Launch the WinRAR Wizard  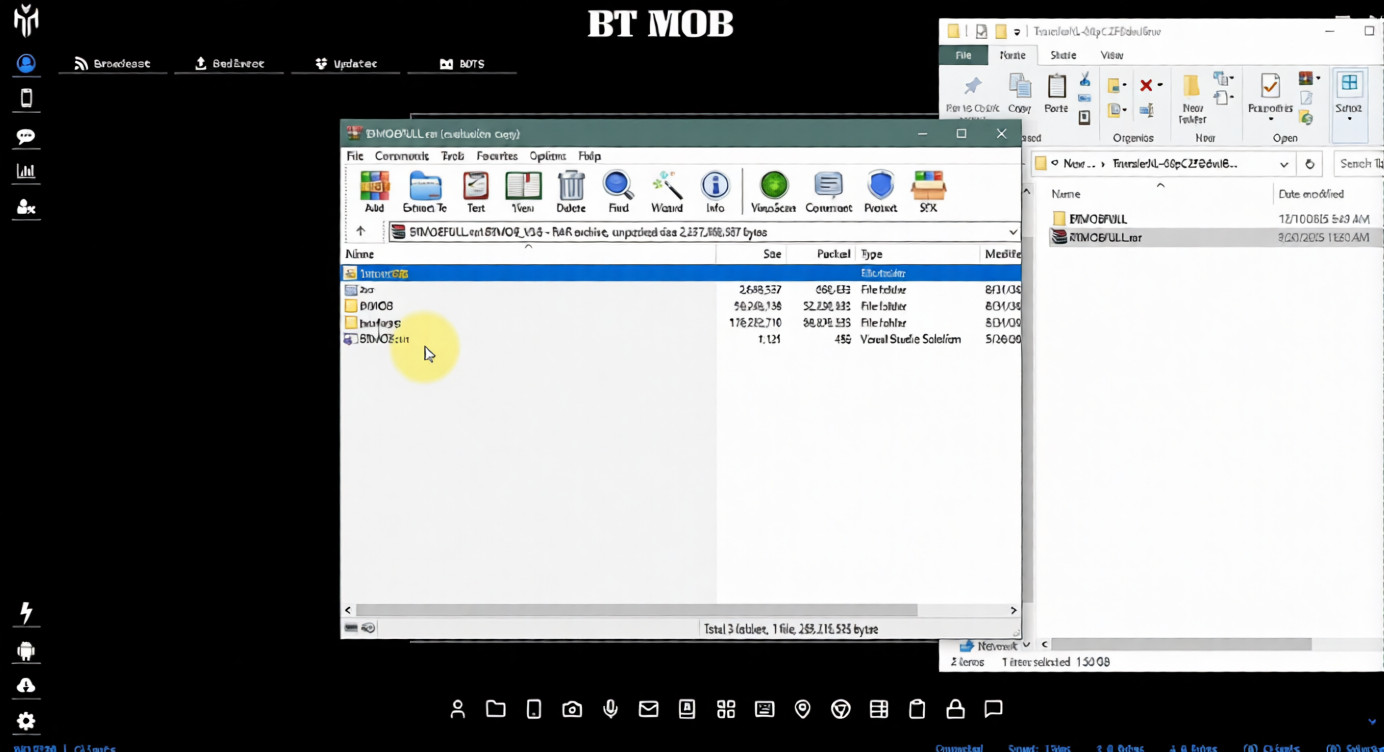click(x=666, y=191)
